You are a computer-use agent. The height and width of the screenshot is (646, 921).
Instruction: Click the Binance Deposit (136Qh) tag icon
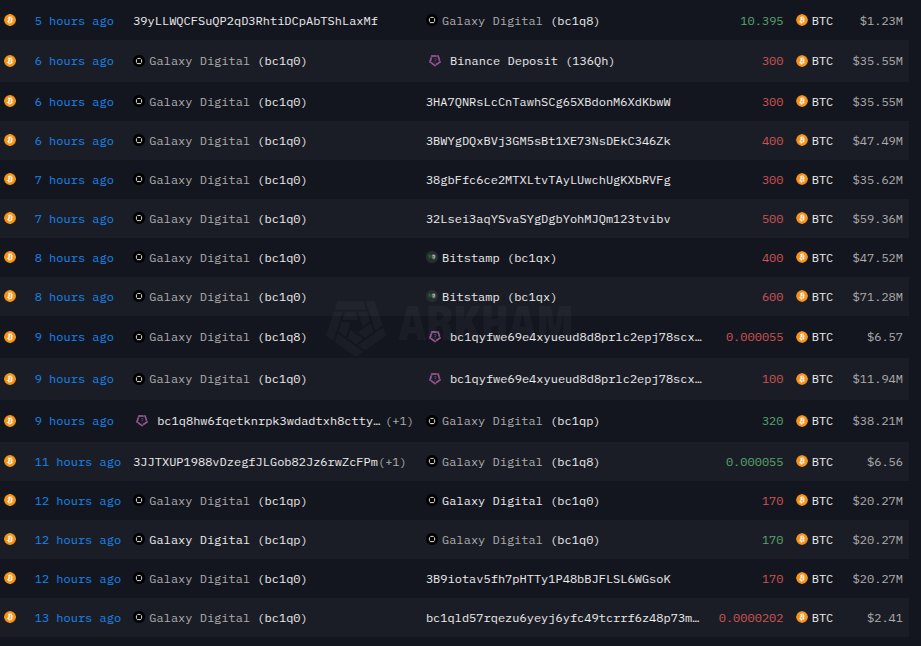point(435,60)
